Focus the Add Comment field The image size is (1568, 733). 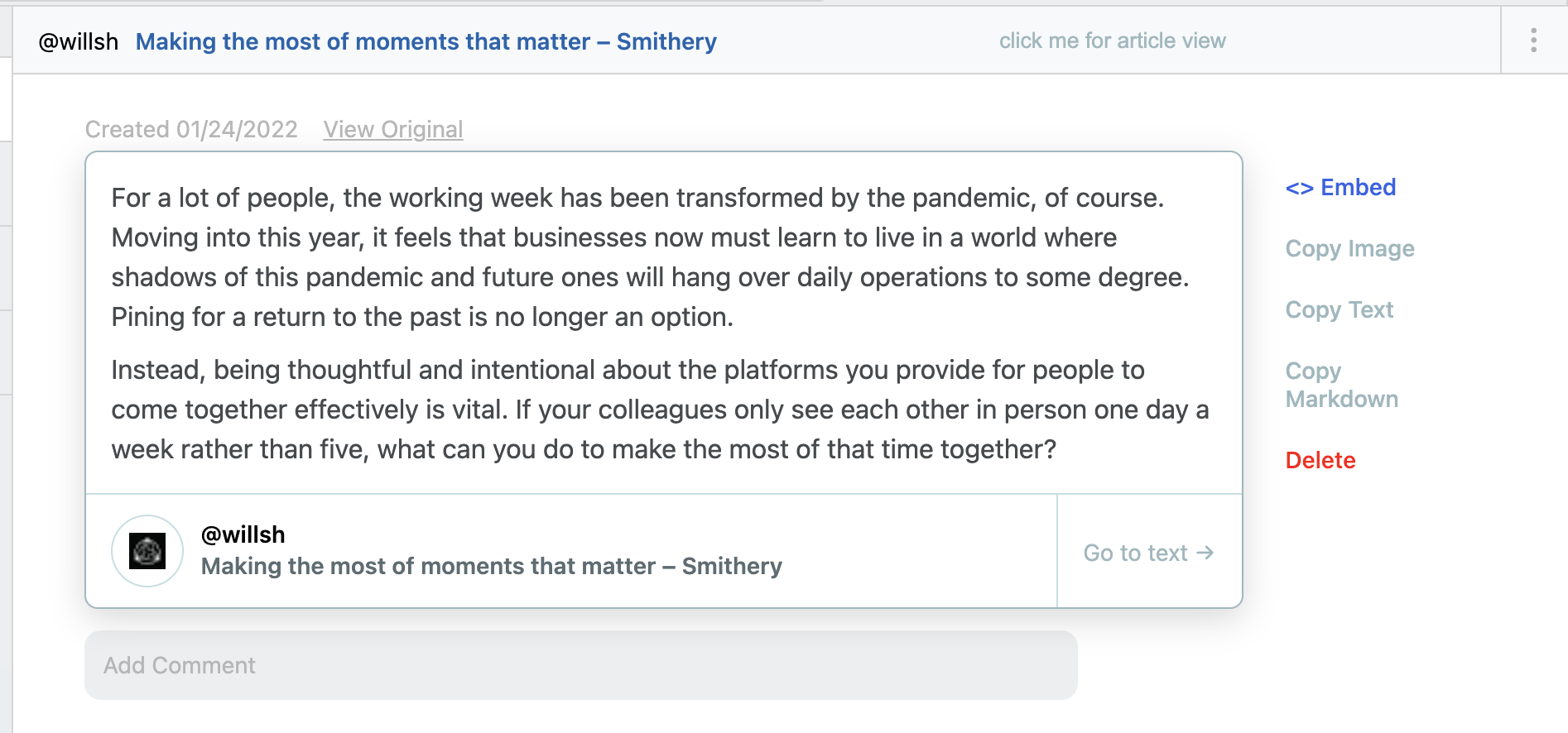click(x=581, y=665)
